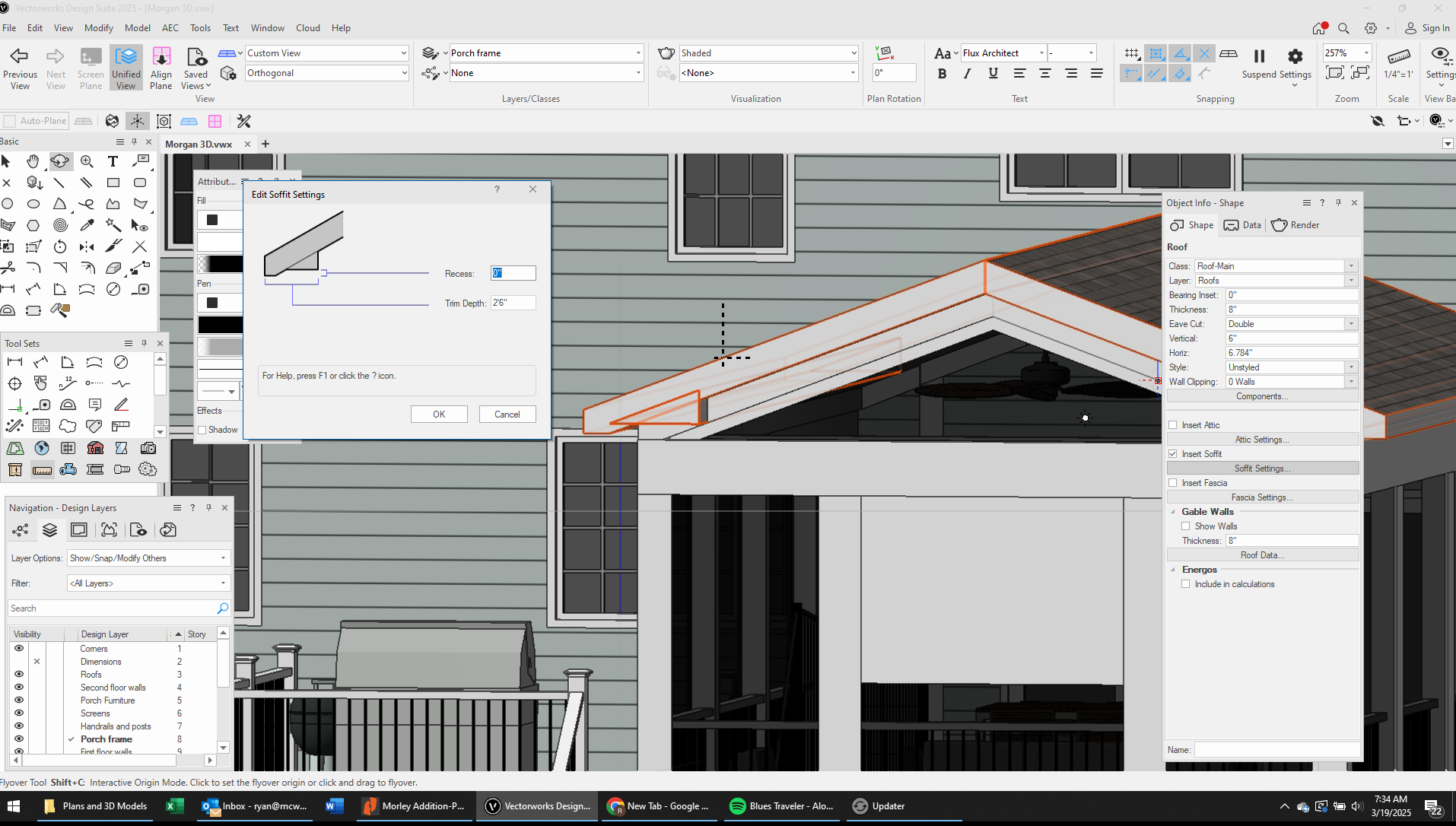The image size is (1456, 826).
Task: Click the Fascia Settings button
Action: [1262, 497]
